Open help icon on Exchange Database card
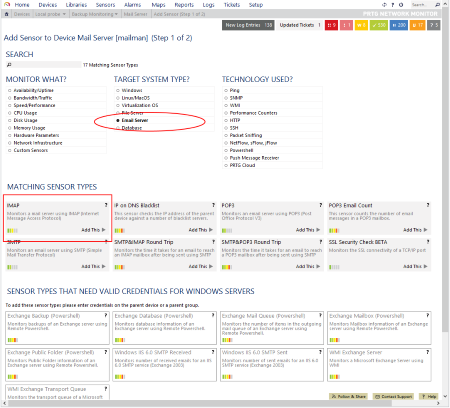This screenshot has height=408, width=450. pos(213,315)
